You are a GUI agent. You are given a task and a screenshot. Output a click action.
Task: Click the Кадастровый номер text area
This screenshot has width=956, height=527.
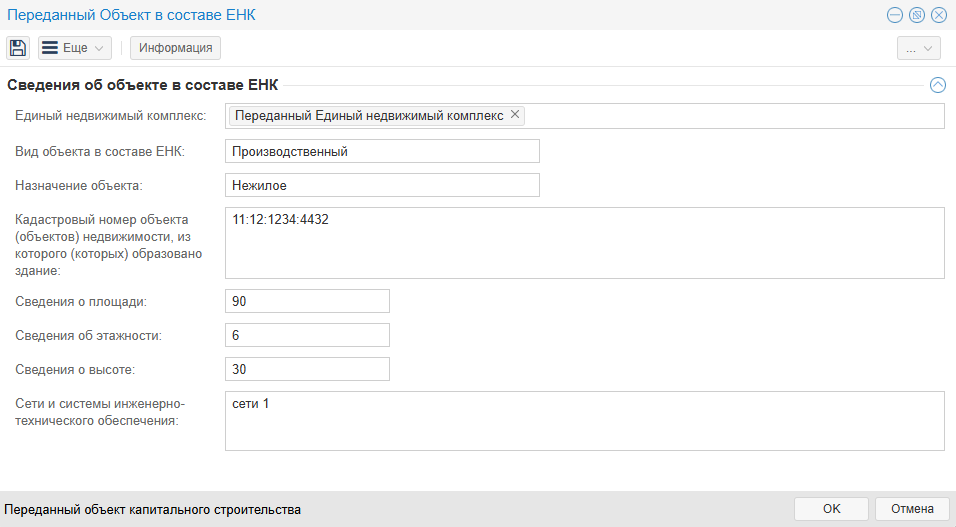[x=584, y=243]
